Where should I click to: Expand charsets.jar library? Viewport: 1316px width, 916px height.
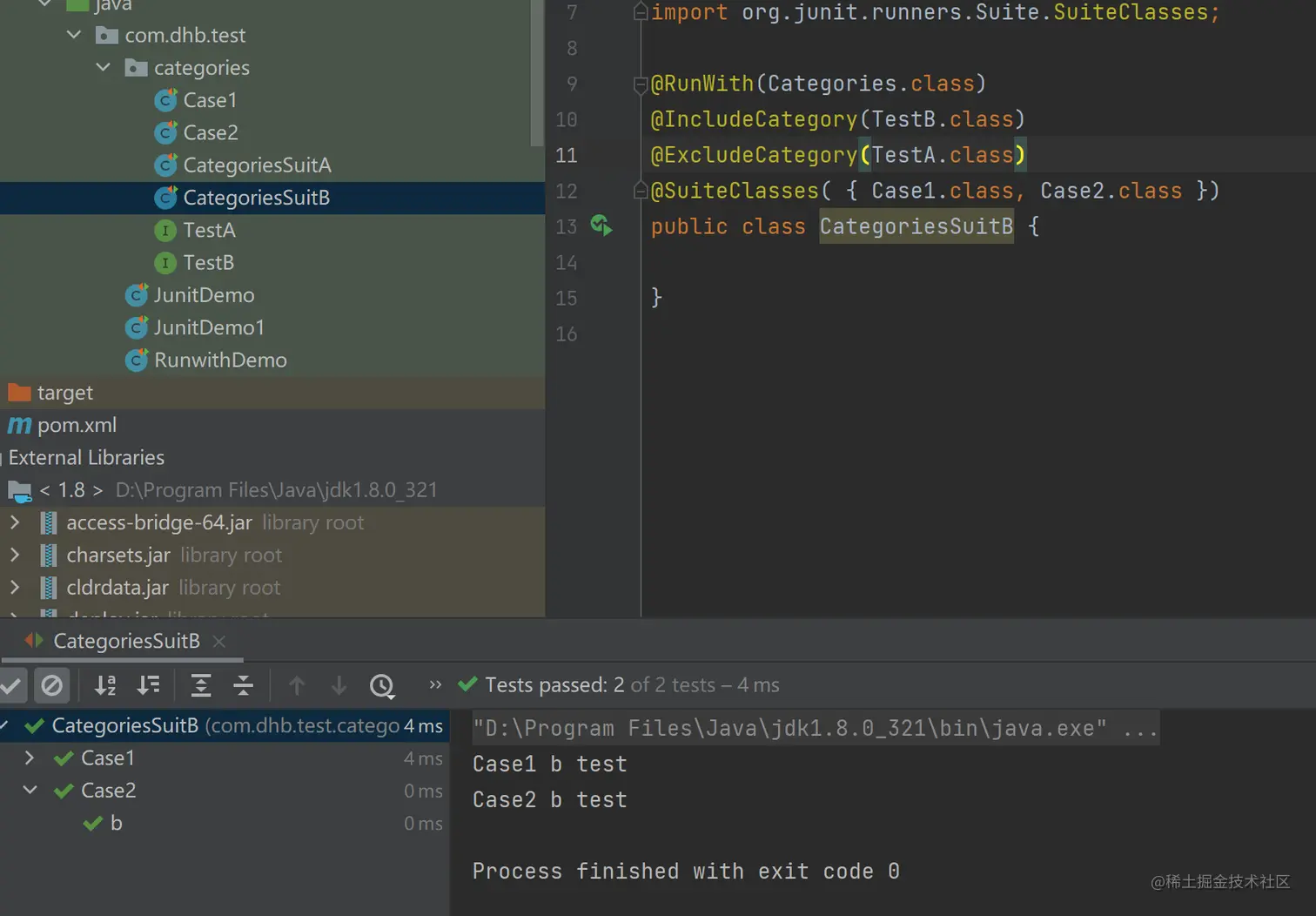coord(15,555)
